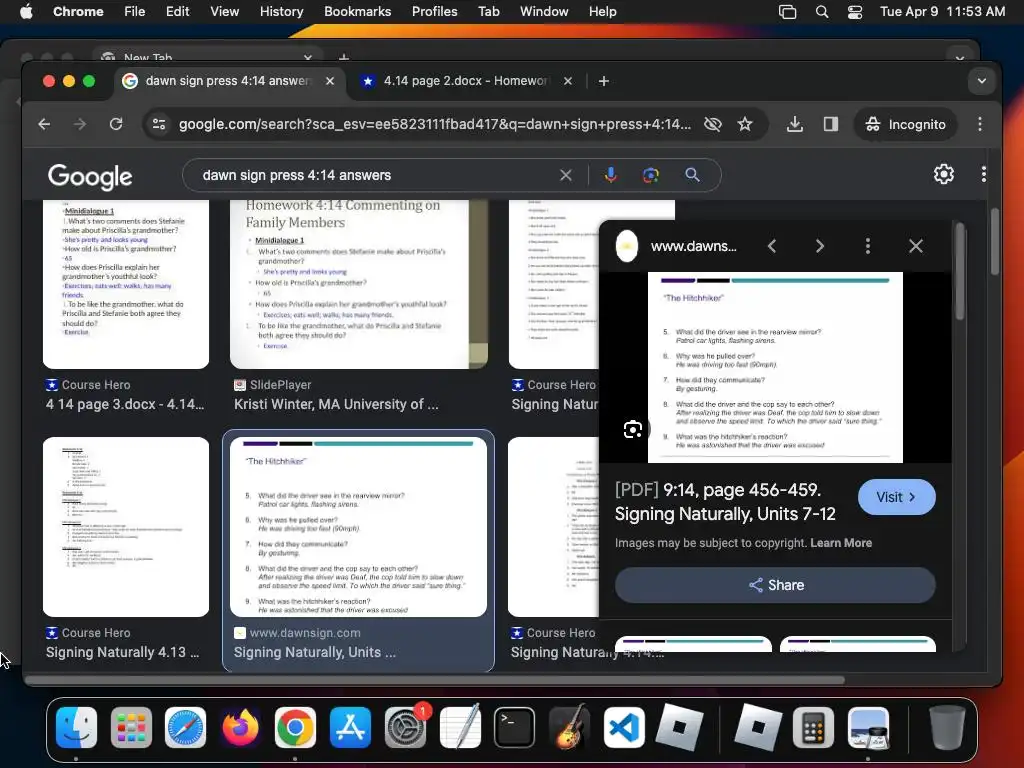Launch Terminal from the Dock
Image resolution: width=1024 pixels, height=768 pixels.
(x=515, y=727)
